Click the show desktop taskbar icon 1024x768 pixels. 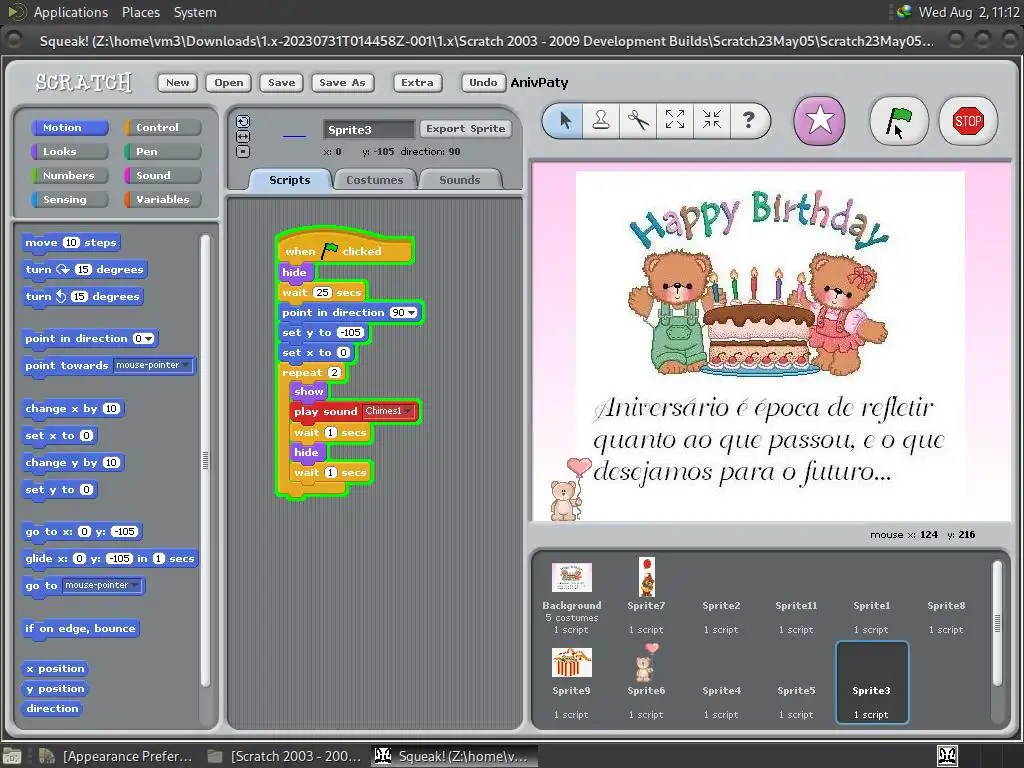click(x=12, y=756)
